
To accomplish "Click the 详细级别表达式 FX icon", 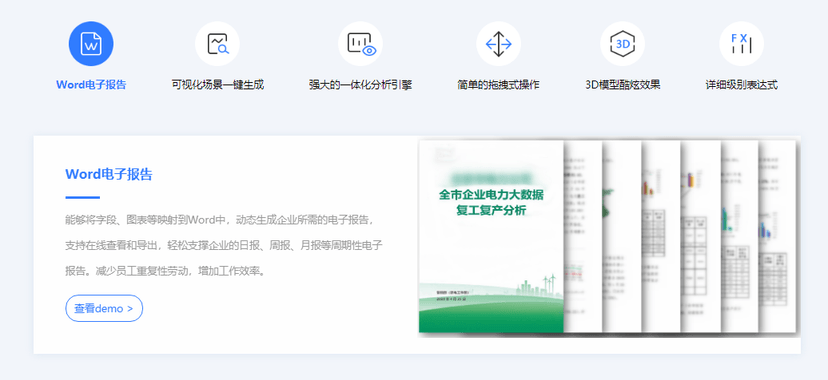I will [741, 44].
